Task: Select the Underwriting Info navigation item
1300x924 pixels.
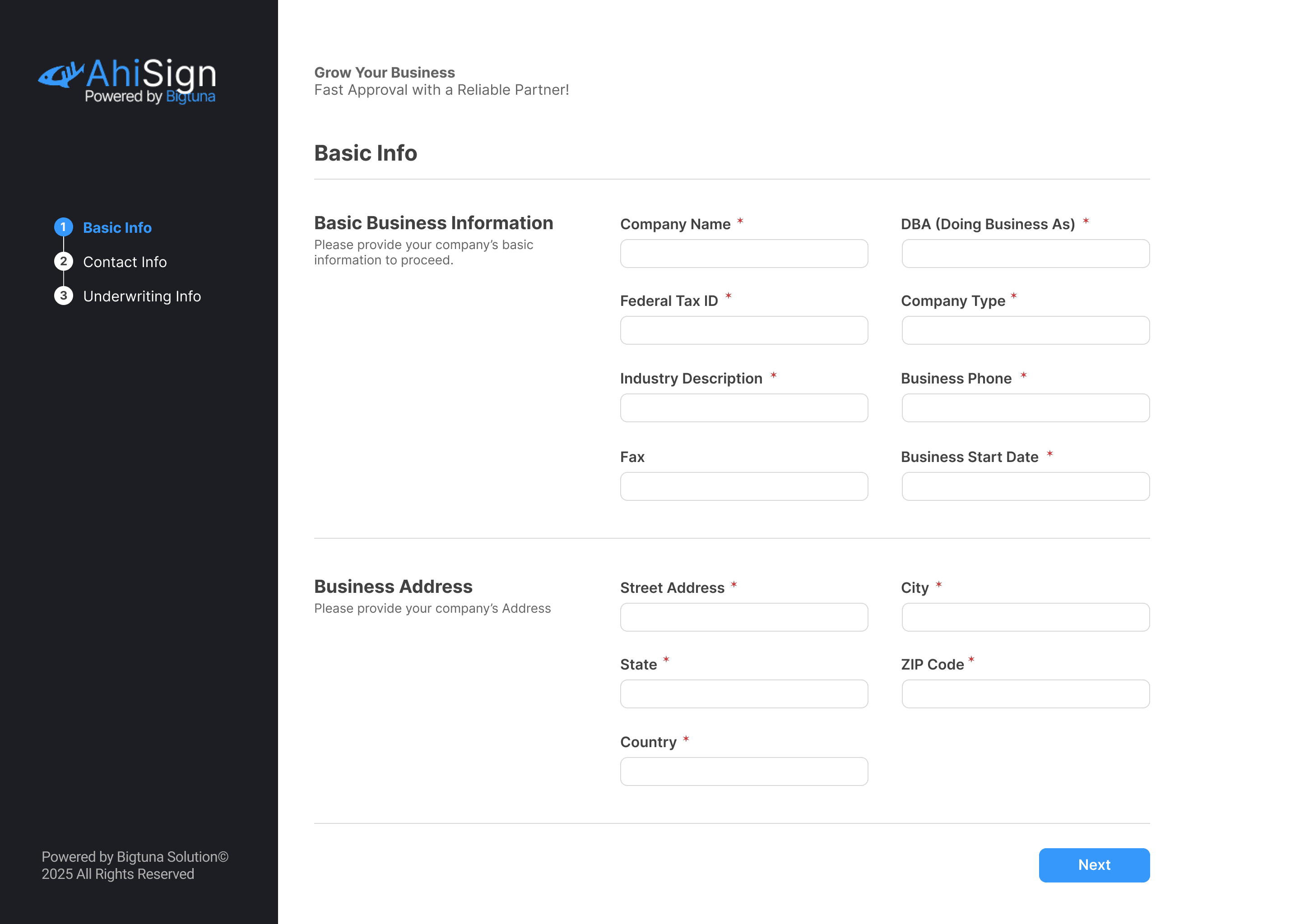Action: (x=142, y=296)
